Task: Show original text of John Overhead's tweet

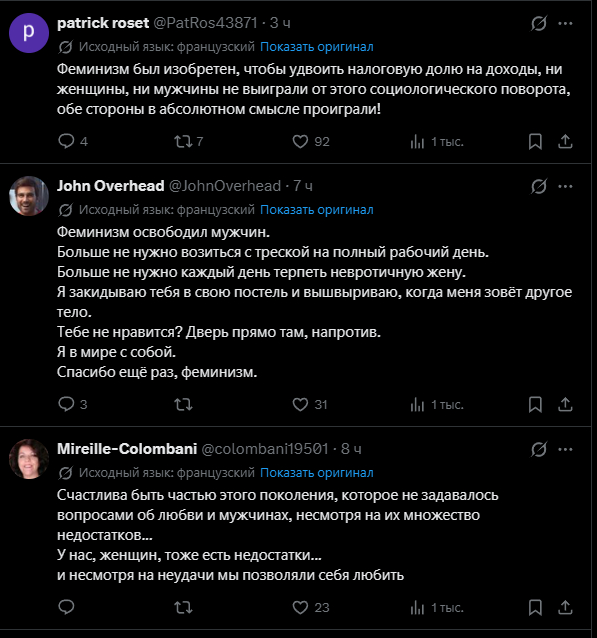Action: point(317,210)
